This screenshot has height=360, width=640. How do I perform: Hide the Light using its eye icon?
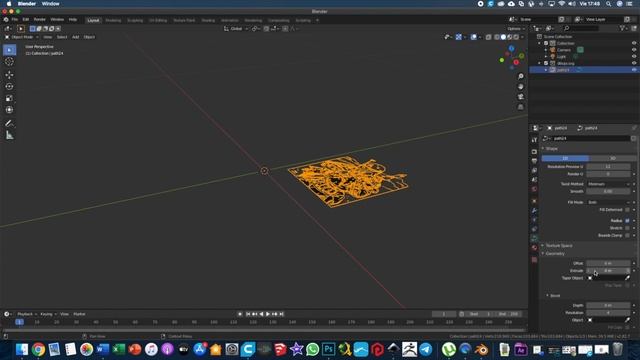pos(634,56)
